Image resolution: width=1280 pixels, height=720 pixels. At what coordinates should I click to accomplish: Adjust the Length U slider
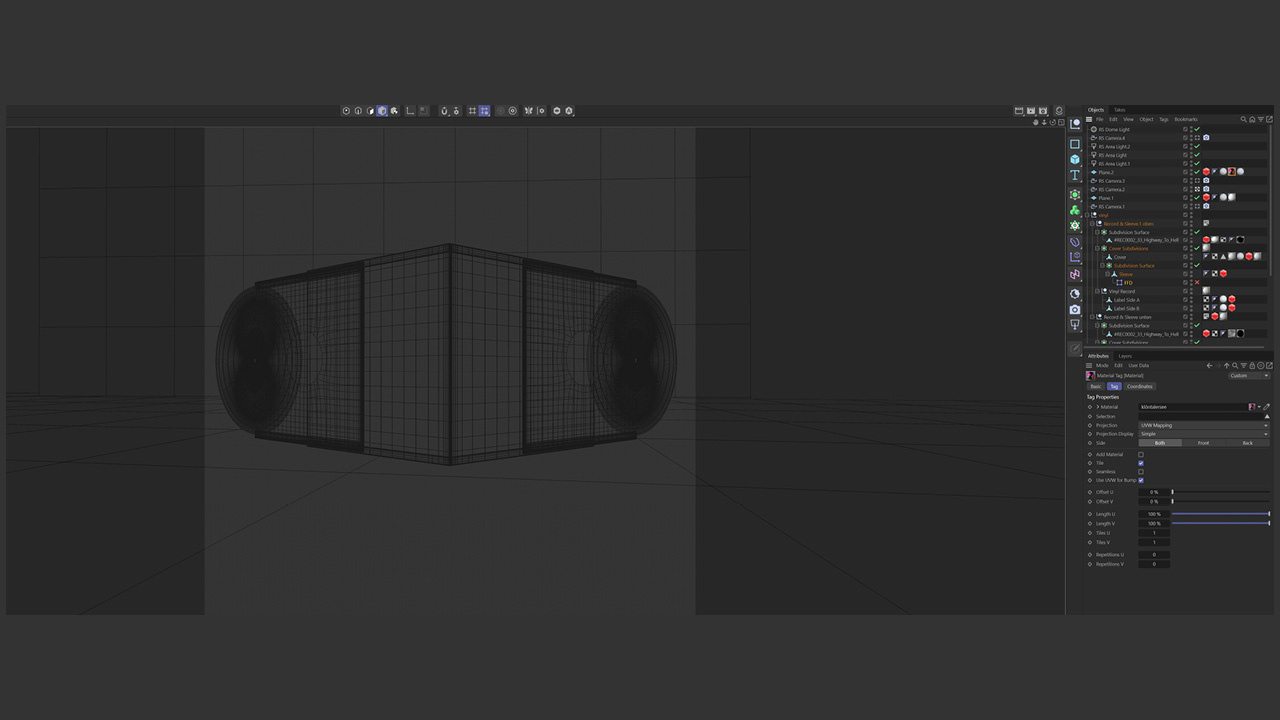coord(1220,514)
